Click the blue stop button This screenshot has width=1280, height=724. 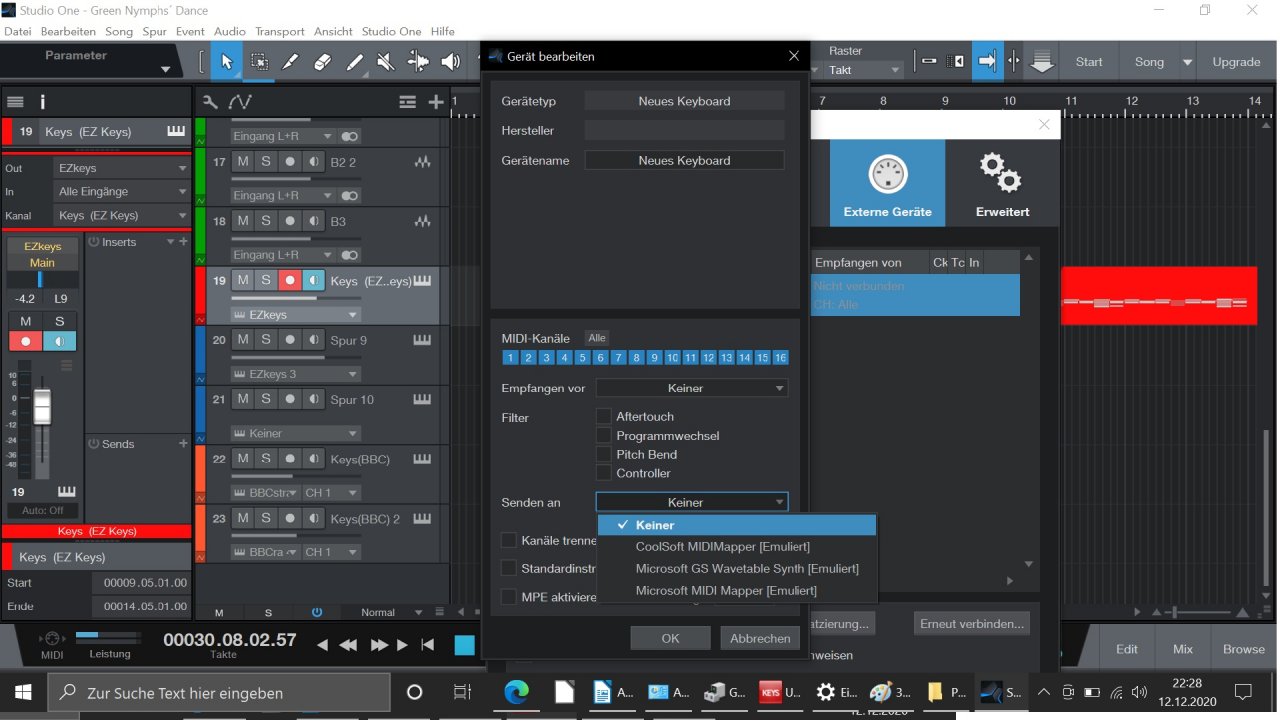465,645
